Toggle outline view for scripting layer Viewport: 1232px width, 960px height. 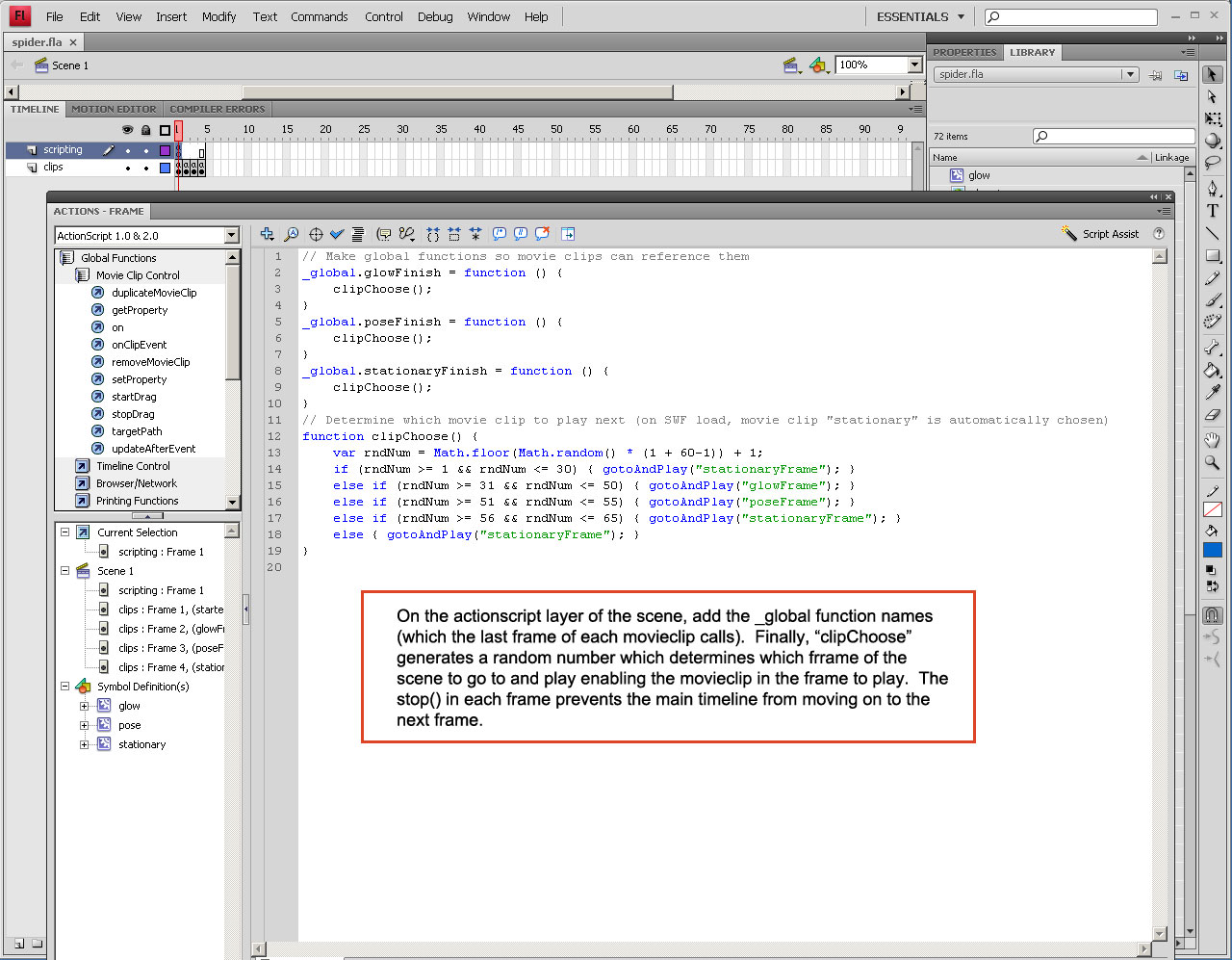[165, 150]
